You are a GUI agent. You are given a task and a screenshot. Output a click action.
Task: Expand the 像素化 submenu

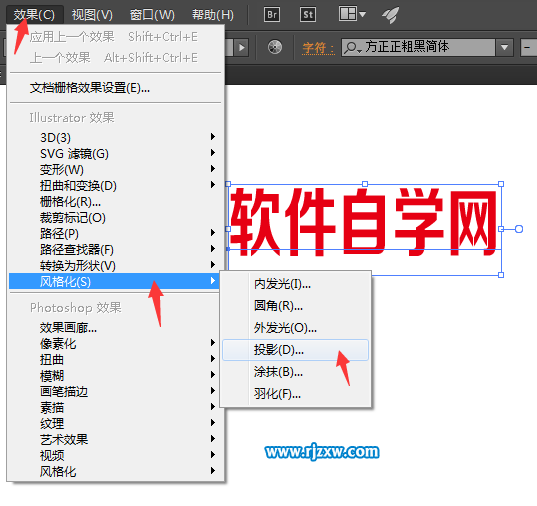pyautogui.click(x=115, y=344)
